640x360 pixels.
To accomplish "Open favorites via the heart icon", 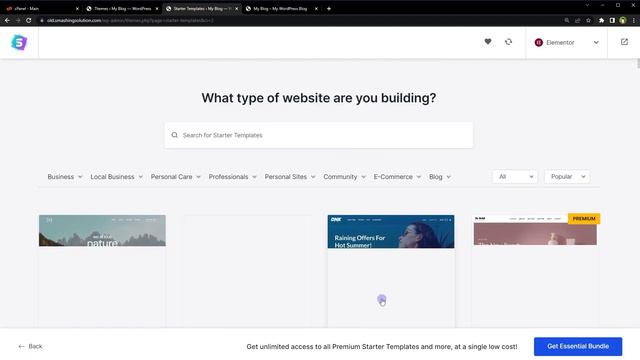I will point(488,42).
